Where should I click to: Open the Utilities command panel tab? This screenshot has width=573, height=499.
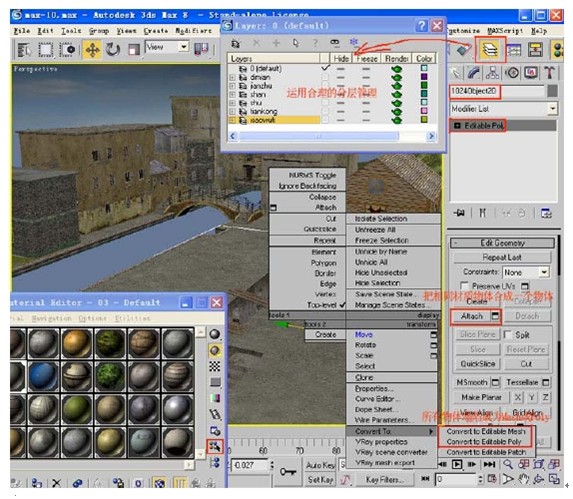tap(550, 73)
